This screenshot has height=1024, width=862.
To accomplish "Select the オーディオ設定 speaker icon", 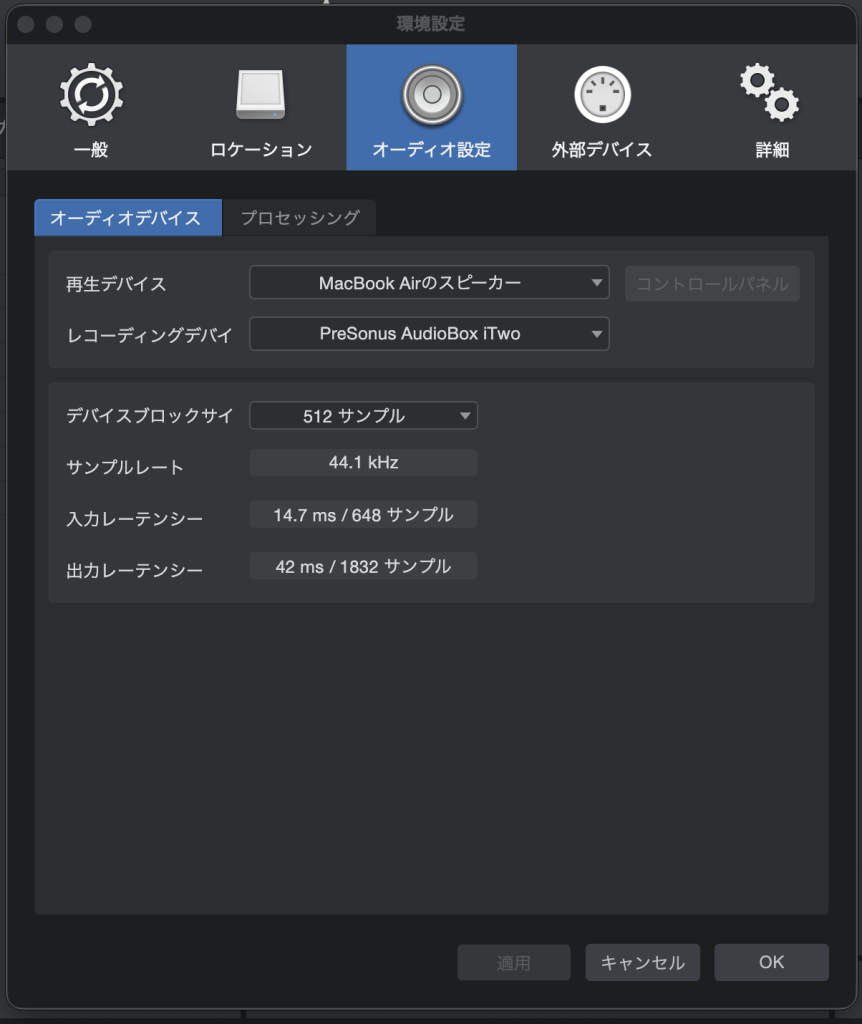I will pos(431,109).
